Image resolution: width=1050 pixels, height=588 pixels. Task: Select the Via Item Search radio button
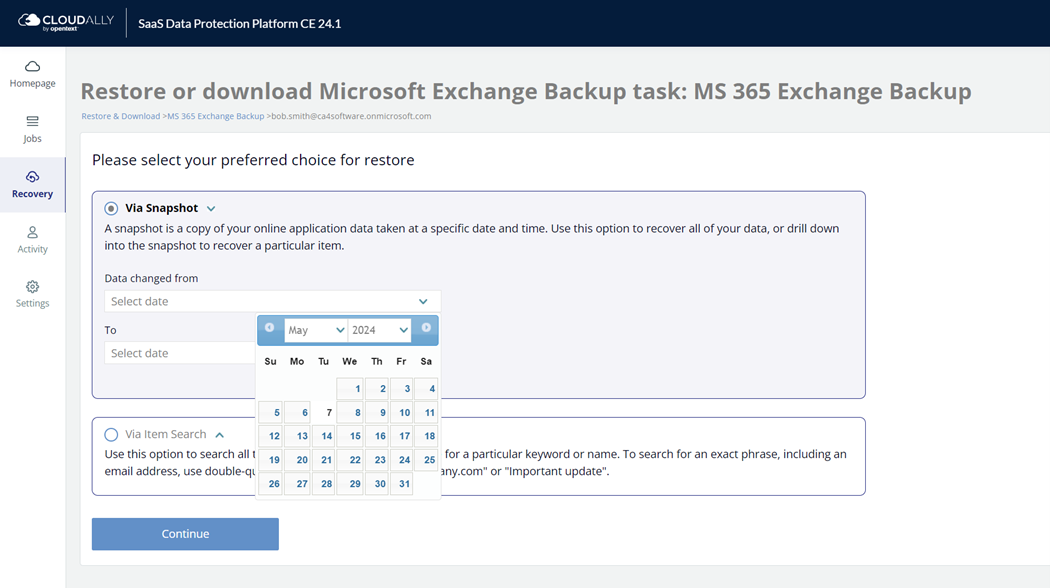(111, 435)
